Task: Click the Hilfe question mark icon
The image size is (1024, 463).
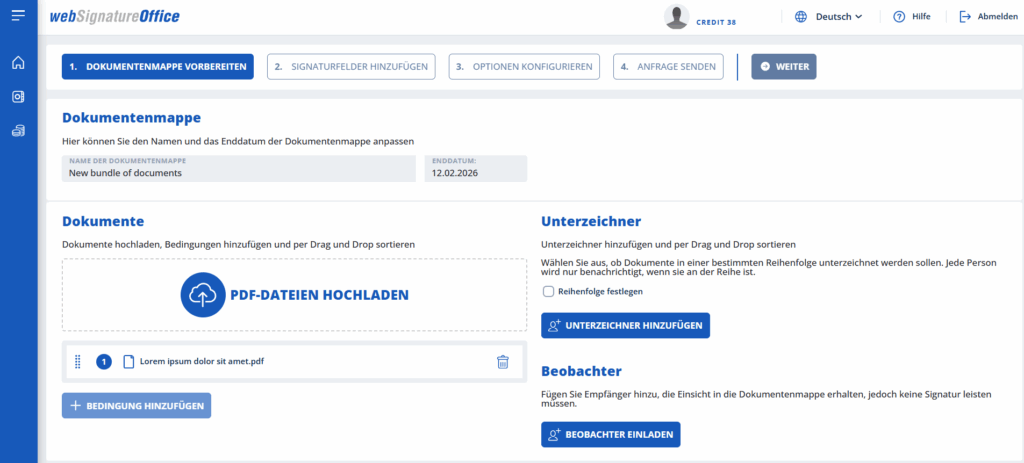Action: tap(899, 17)
